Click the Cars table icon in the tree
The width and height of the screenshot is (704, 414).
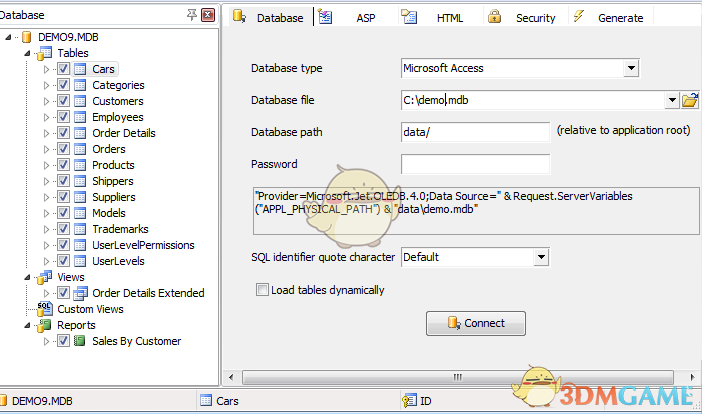(80, 69)
